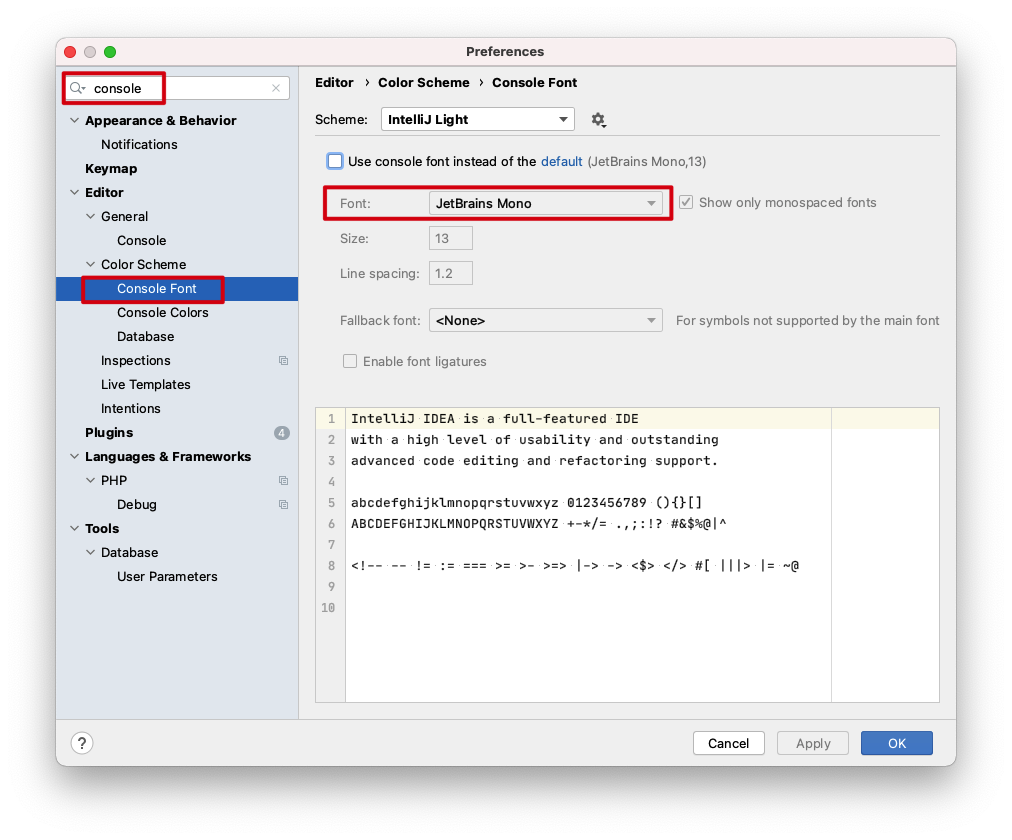Collapse the Database node under Tools
This screenshot has width=1012, height=840.
90,552
